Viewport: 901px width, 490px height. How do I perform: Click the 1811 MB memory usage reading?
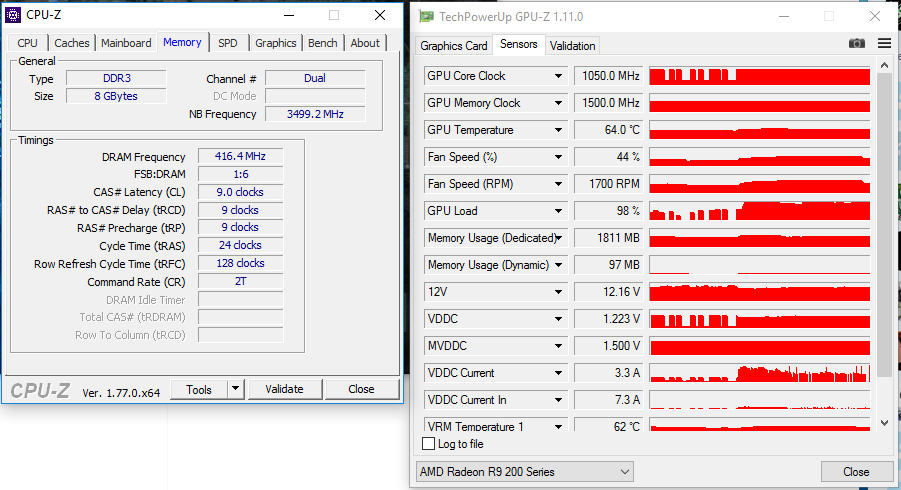coord(609,238)
